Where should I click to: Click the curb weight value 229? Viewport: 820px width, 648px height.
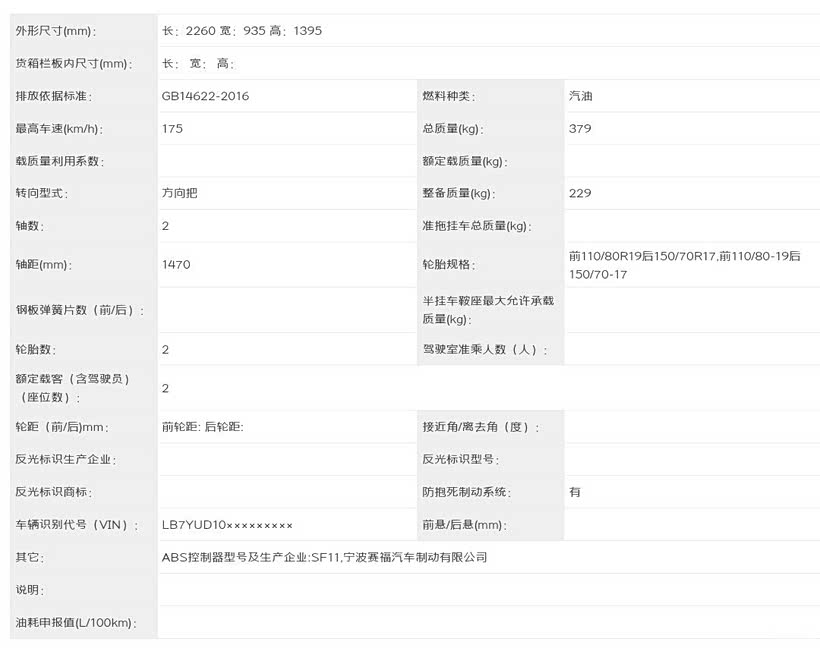580,193
